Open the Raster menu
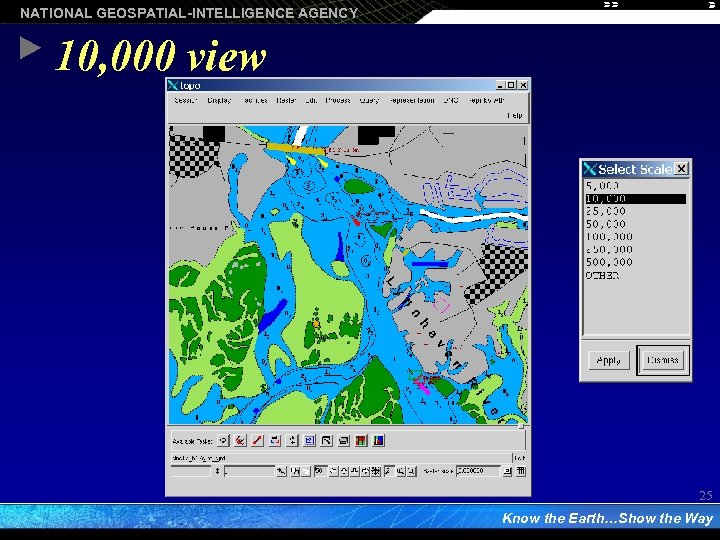Viewport: 720px width, 540px height. coord(286,100)
